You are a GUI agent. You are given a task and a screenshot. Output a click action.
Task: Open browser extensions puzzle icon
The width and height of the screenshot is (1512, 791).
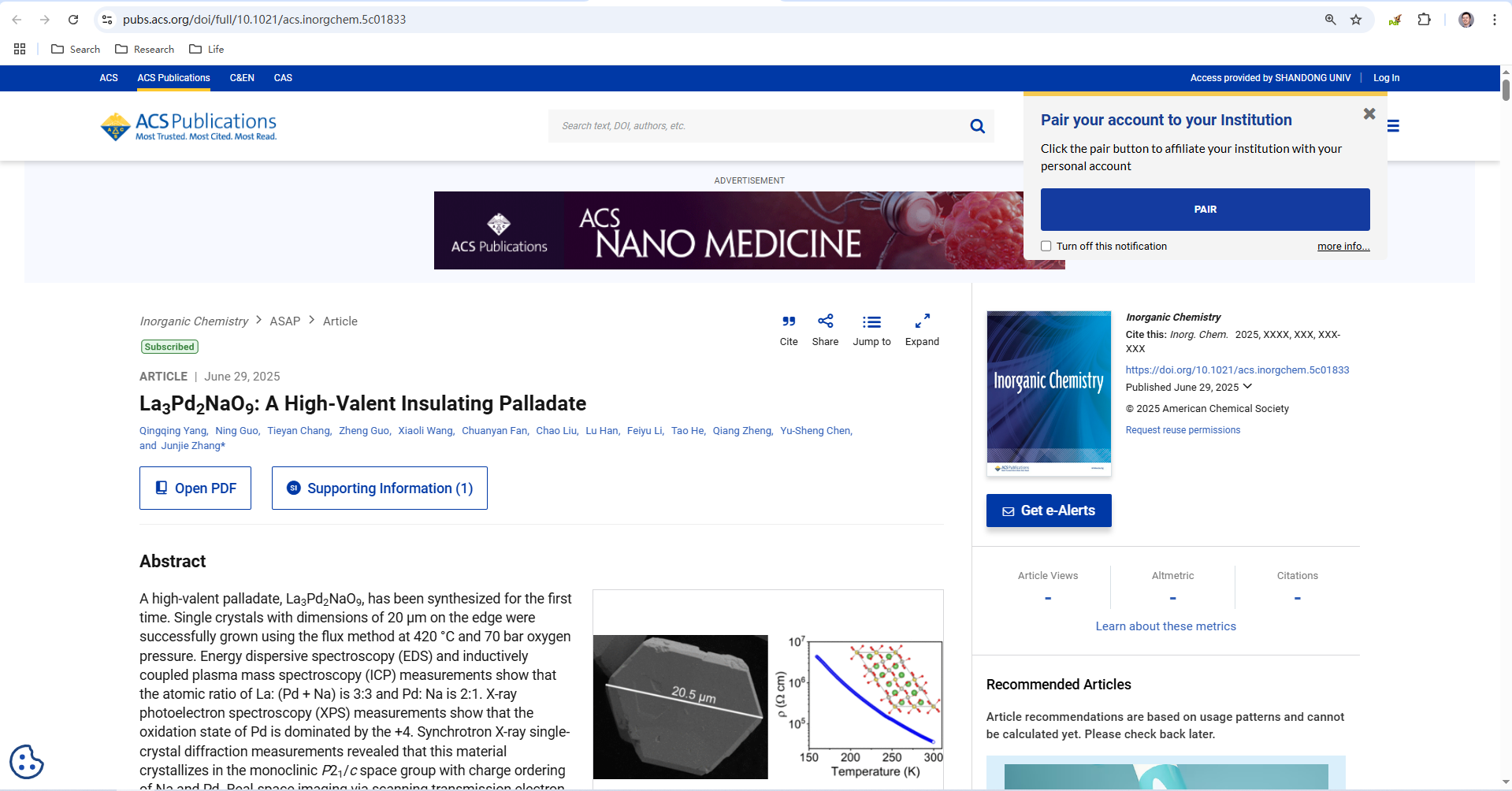(x=1424, y=20)
